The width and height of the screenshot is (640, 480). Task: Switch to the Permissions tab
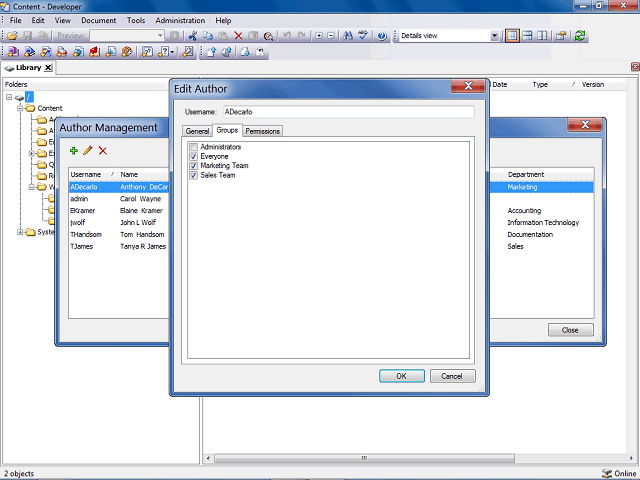pyautogui.click(x=262, y=131)
